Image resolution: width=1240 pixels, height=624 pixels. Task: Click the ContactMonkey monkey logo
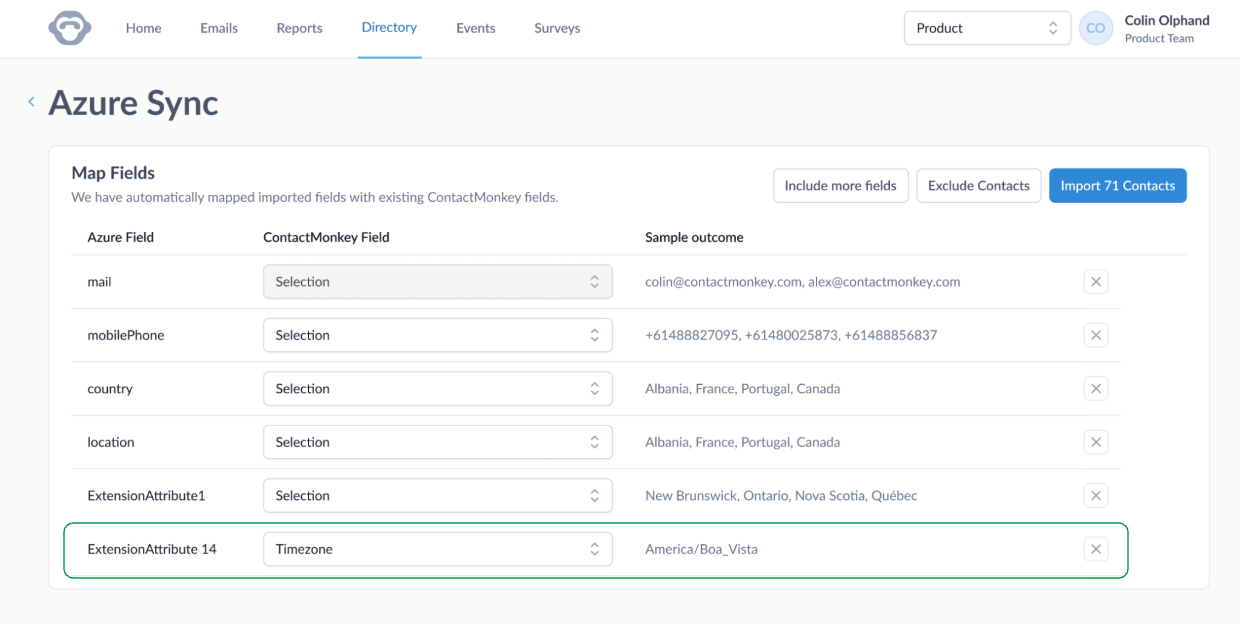click(69, 28)
